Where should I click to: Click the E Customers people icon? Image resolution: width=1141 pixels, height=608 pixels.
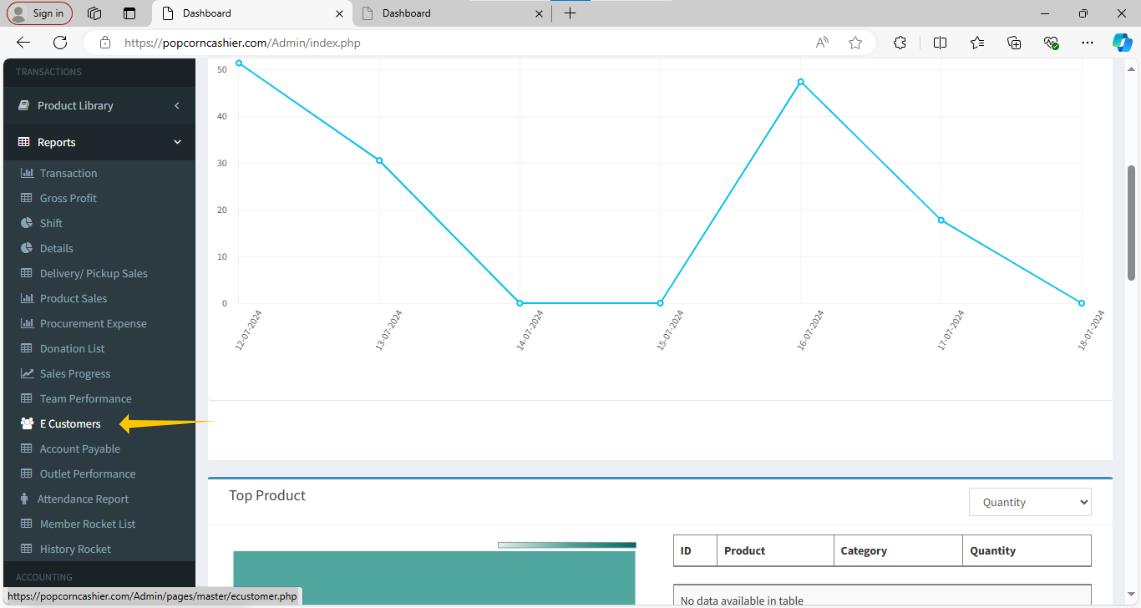coord(27,424)
